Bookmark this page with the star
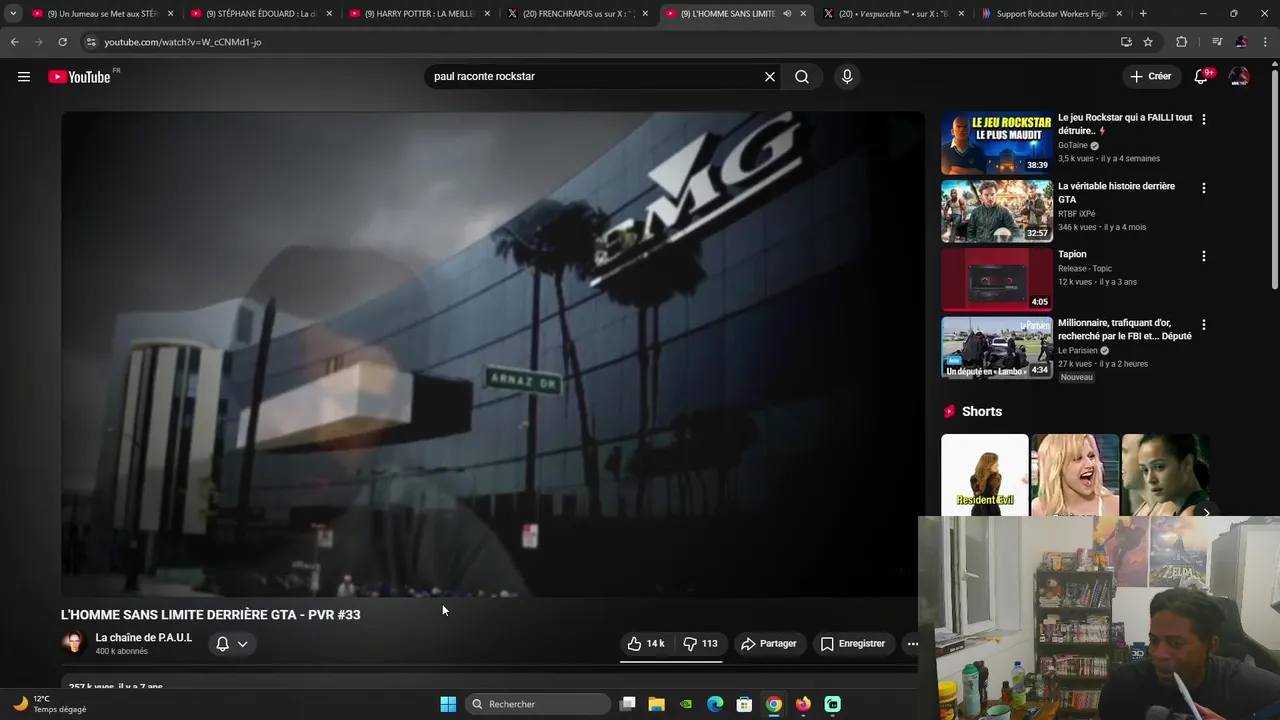This screenshot has width=1280, height=720. tap(1148, 42)
